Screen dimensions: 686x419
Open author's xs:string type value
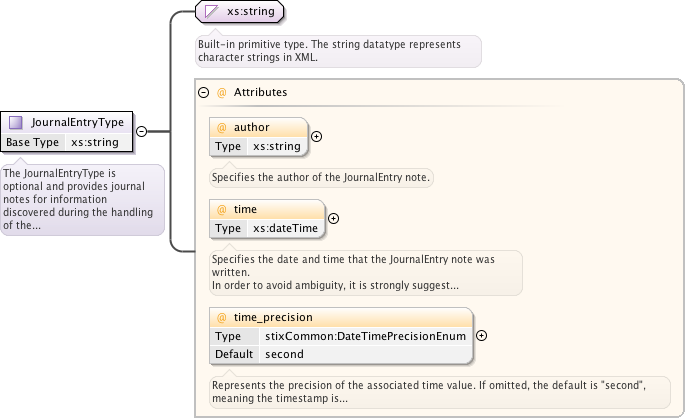pyautogui.click(x=276, y=146)
